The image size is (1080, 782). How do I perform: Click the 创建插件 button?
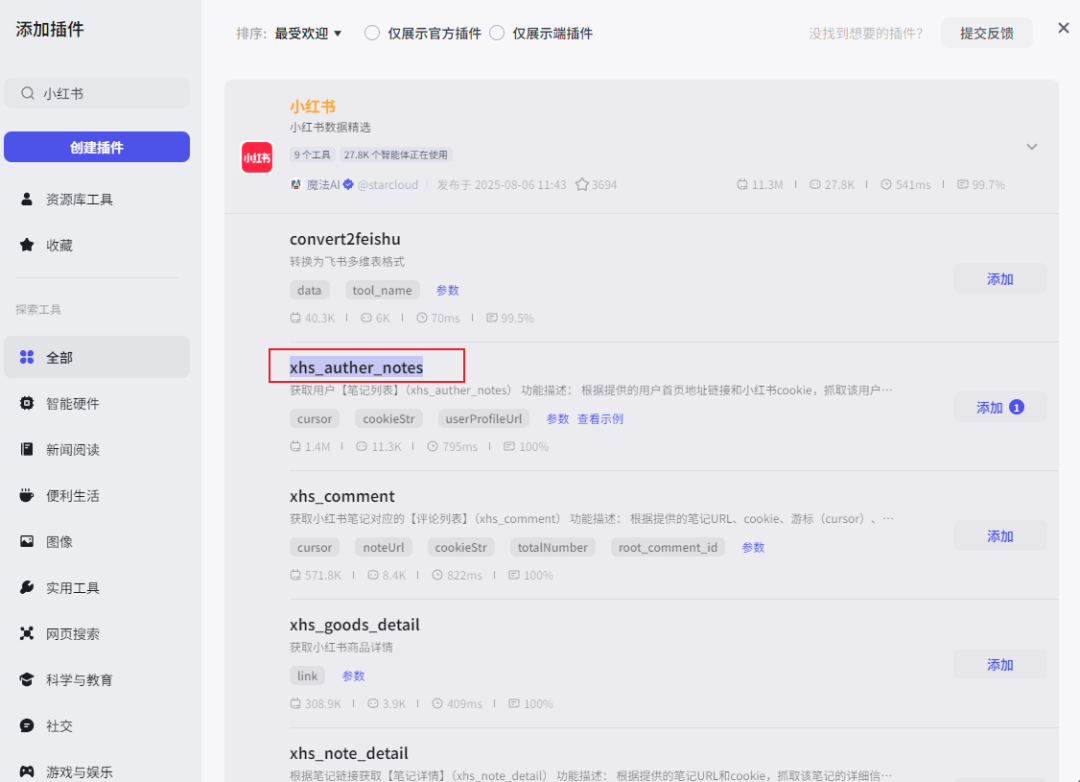click(96, 147)
